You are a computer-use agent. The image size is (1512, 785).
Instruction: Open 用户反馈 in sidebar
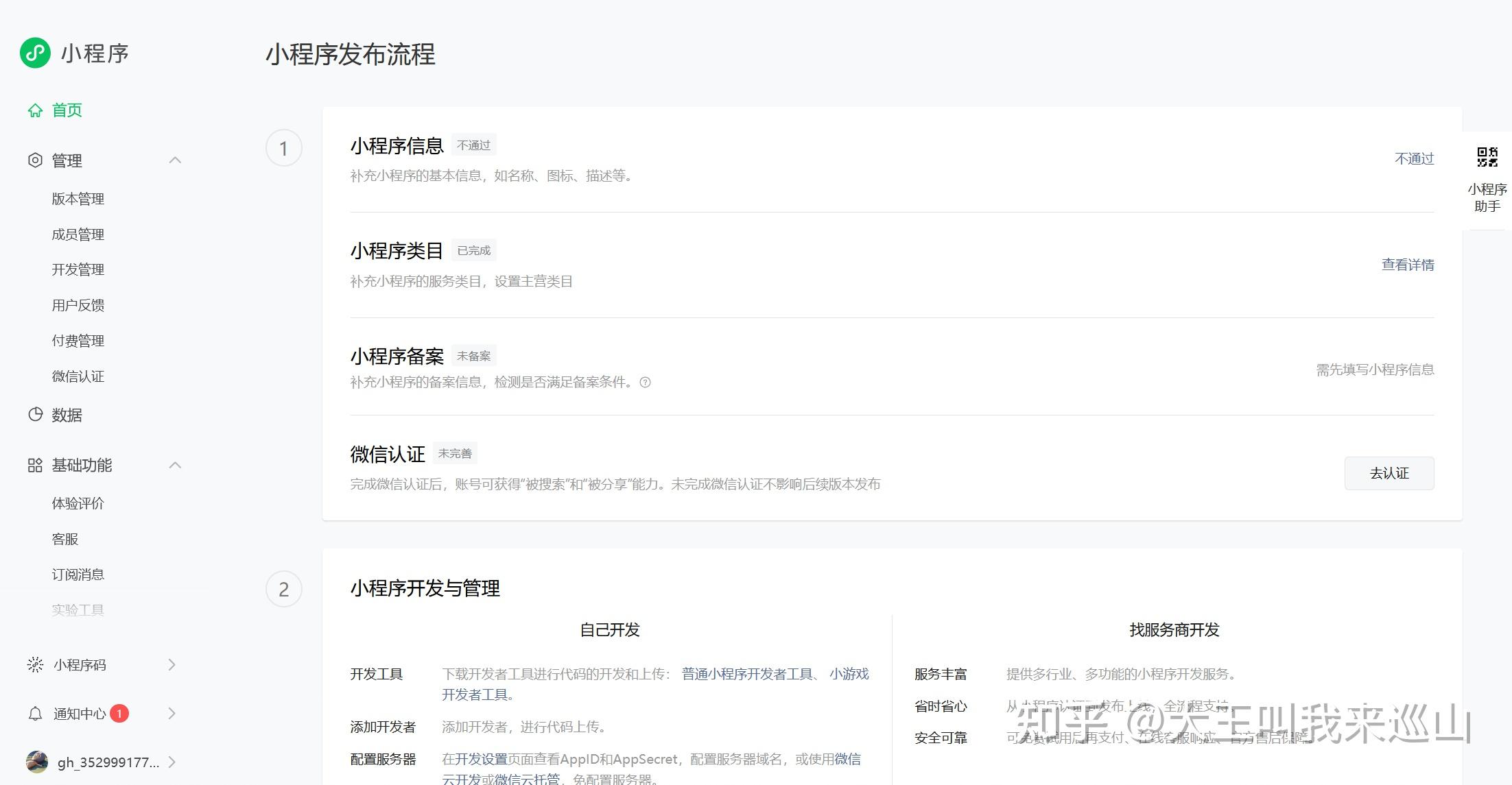[x=78, y=305]
